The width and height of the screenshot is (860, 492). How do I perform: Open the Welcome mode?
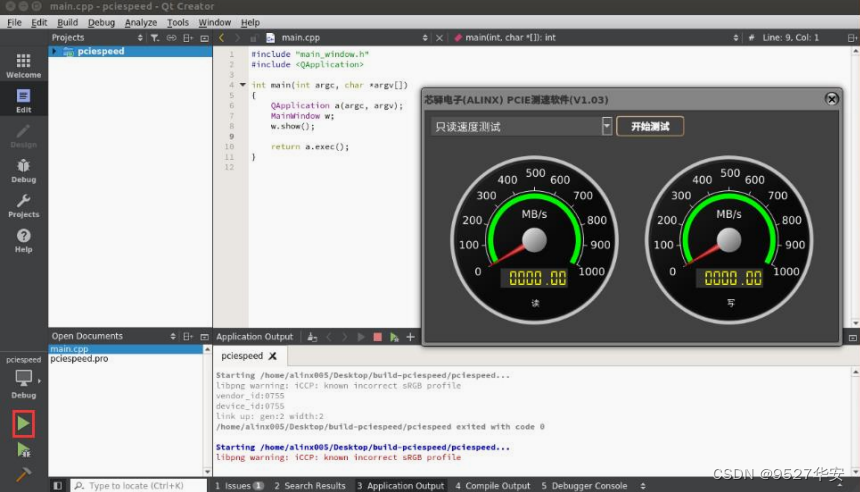coord(23,66)
